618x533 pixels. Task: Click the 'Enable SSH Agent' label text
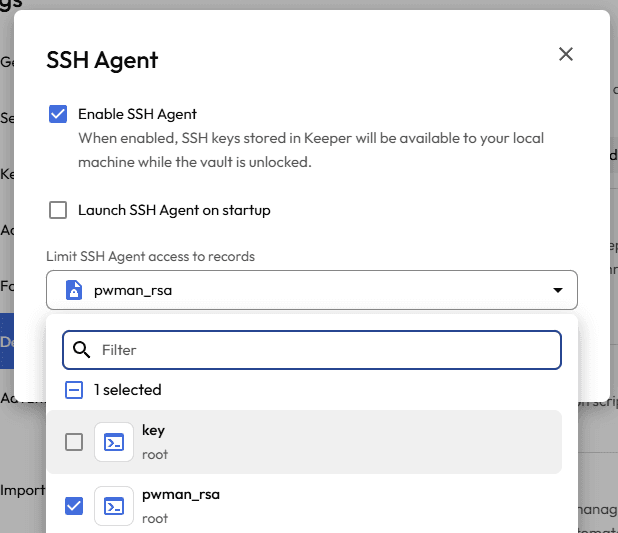(137, 114)
